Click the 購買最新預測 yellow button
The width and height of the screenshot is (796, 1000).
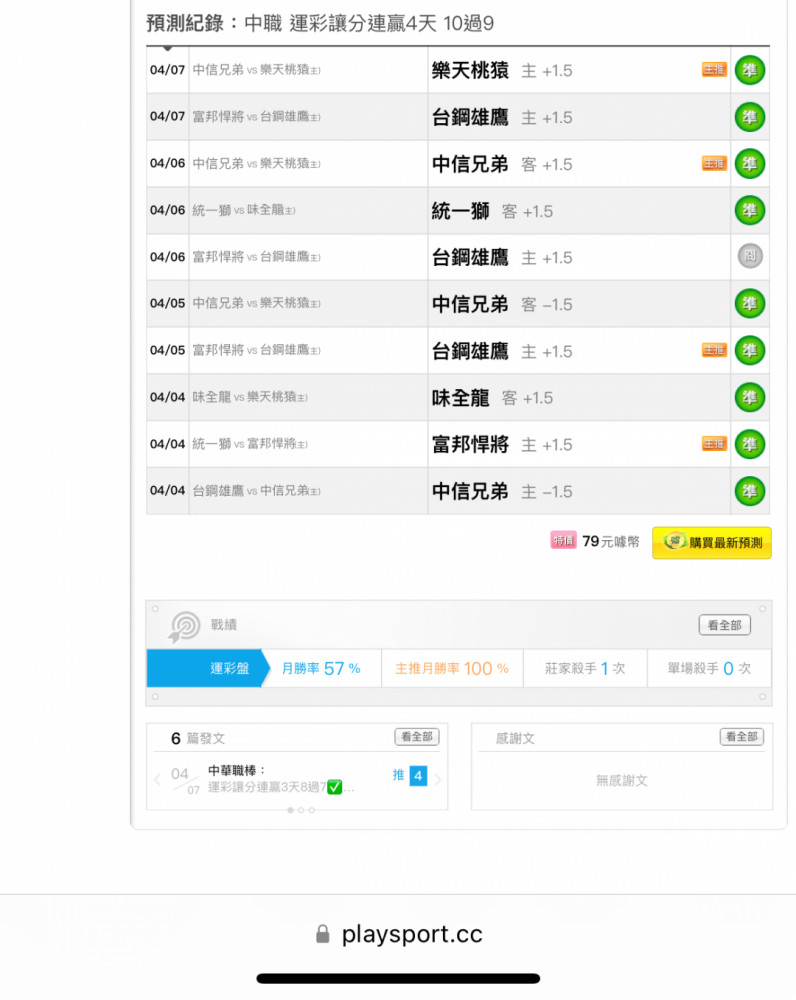click(x=712, y=543)
